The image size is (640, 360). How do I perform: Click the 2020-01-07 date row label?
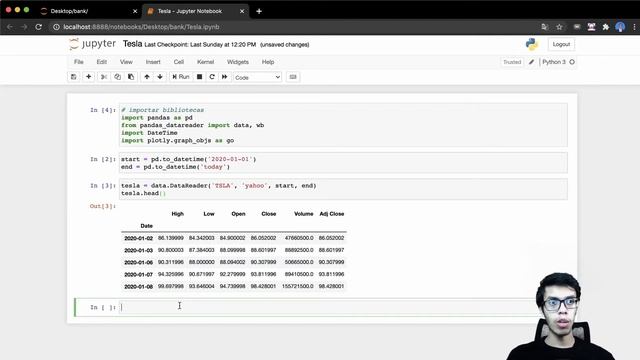click(x=138, y=275)
